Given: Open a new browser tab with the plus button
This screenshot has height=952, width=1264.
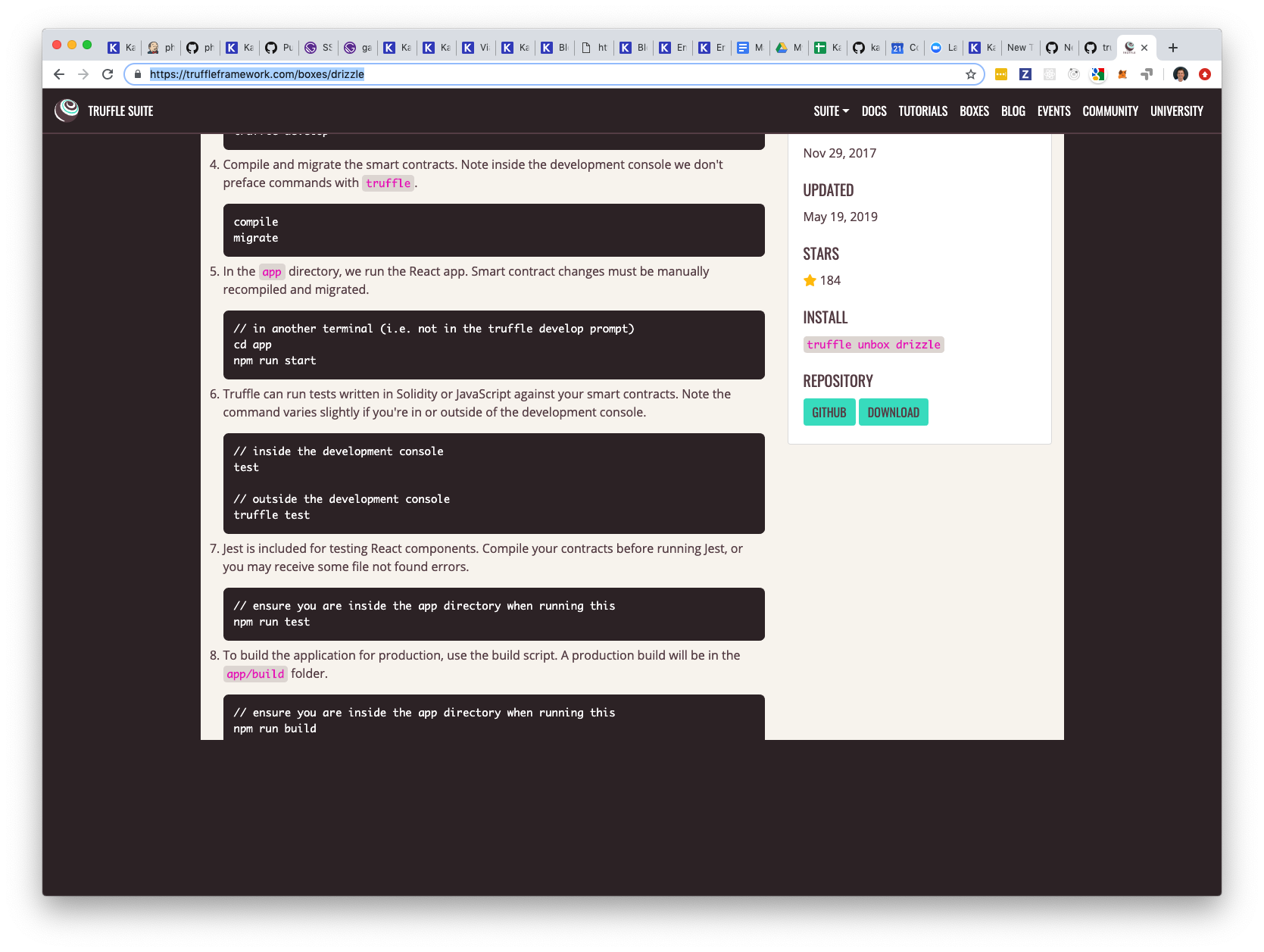Looking at the screenshot, I should point(1172,47).
